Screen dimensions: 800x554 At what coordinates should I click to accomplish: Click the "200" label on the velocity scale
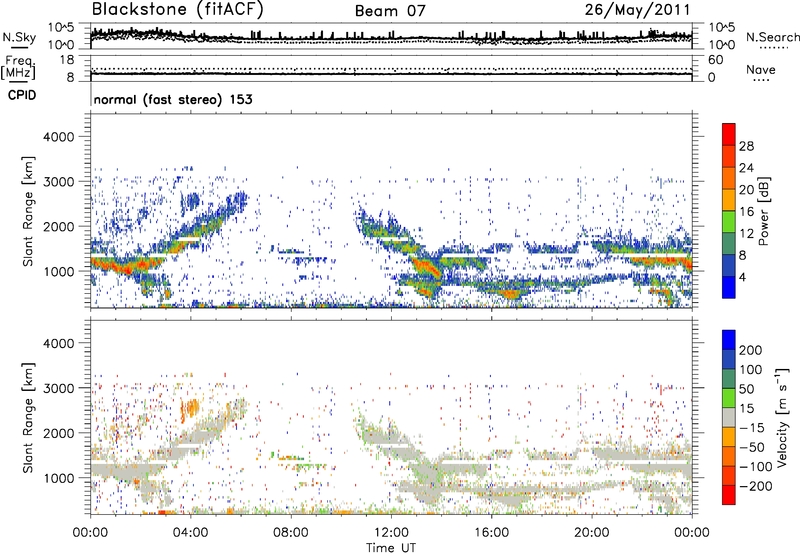(751, 350)
